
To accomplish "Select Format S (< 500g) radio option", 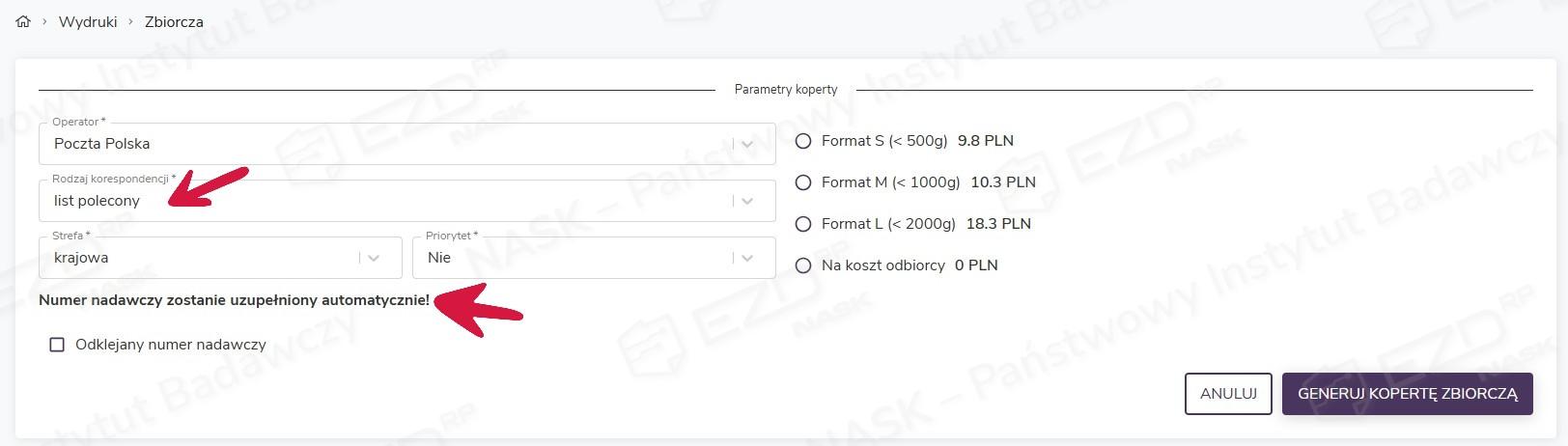I will (803, 141).
